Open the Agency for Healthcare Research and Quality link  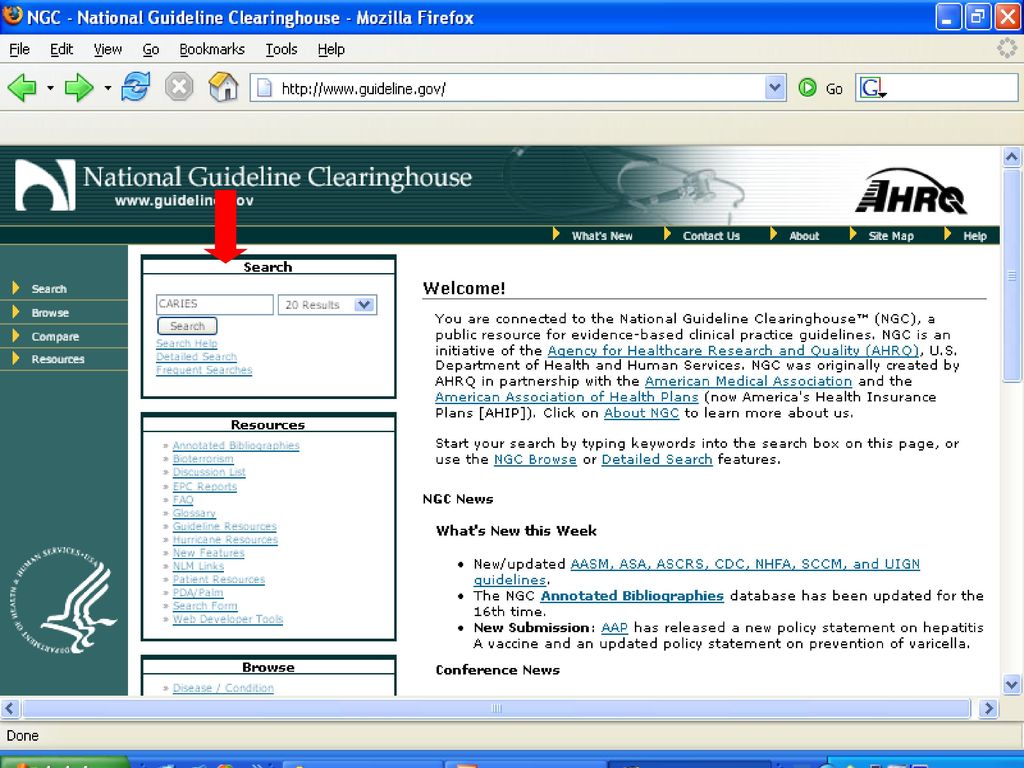click(x=733, y=350)
